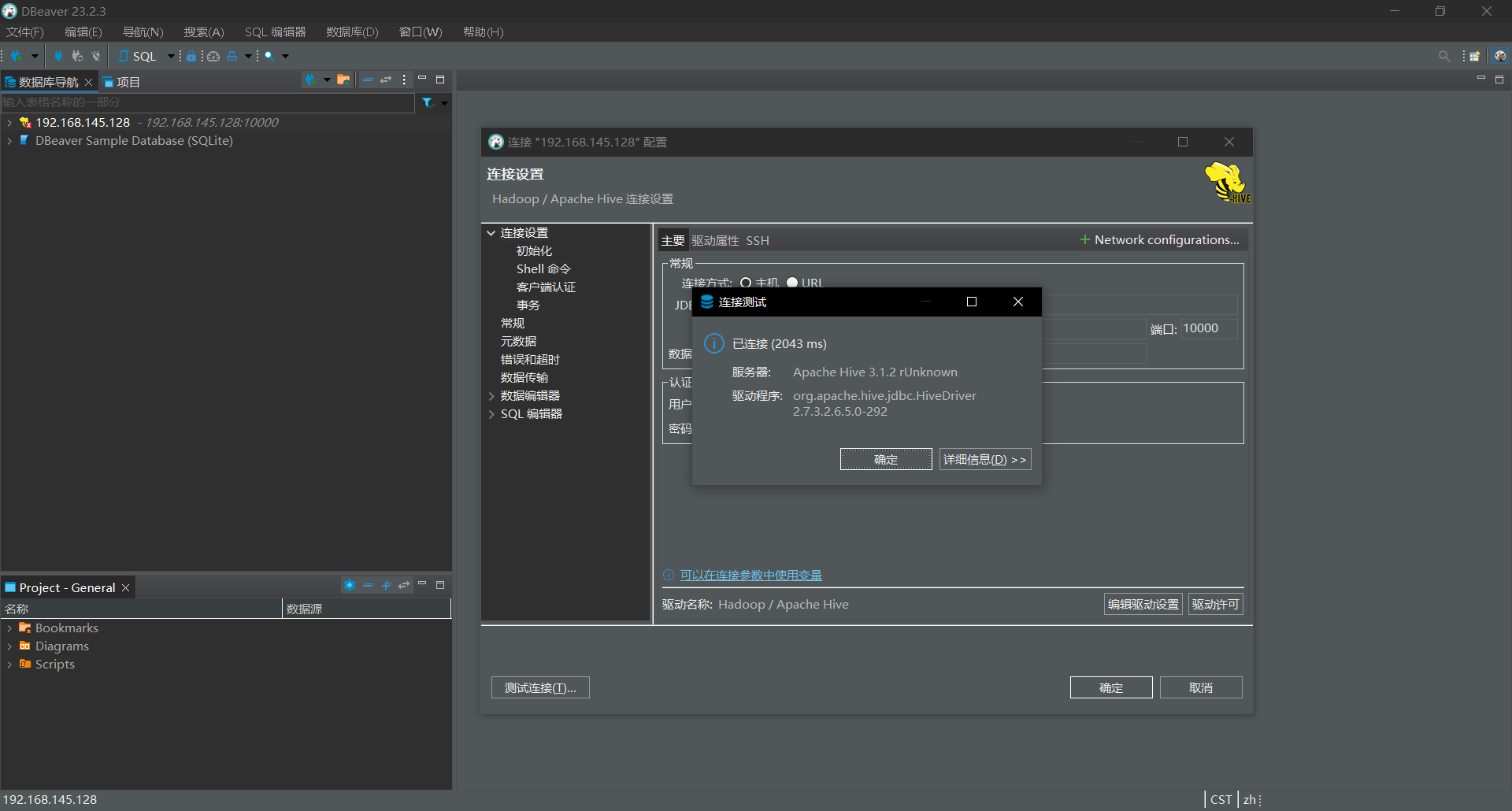Switch to SSH tab in connection settings
The height and width of the screenshot is (811, 1512).
coord(758,241)
